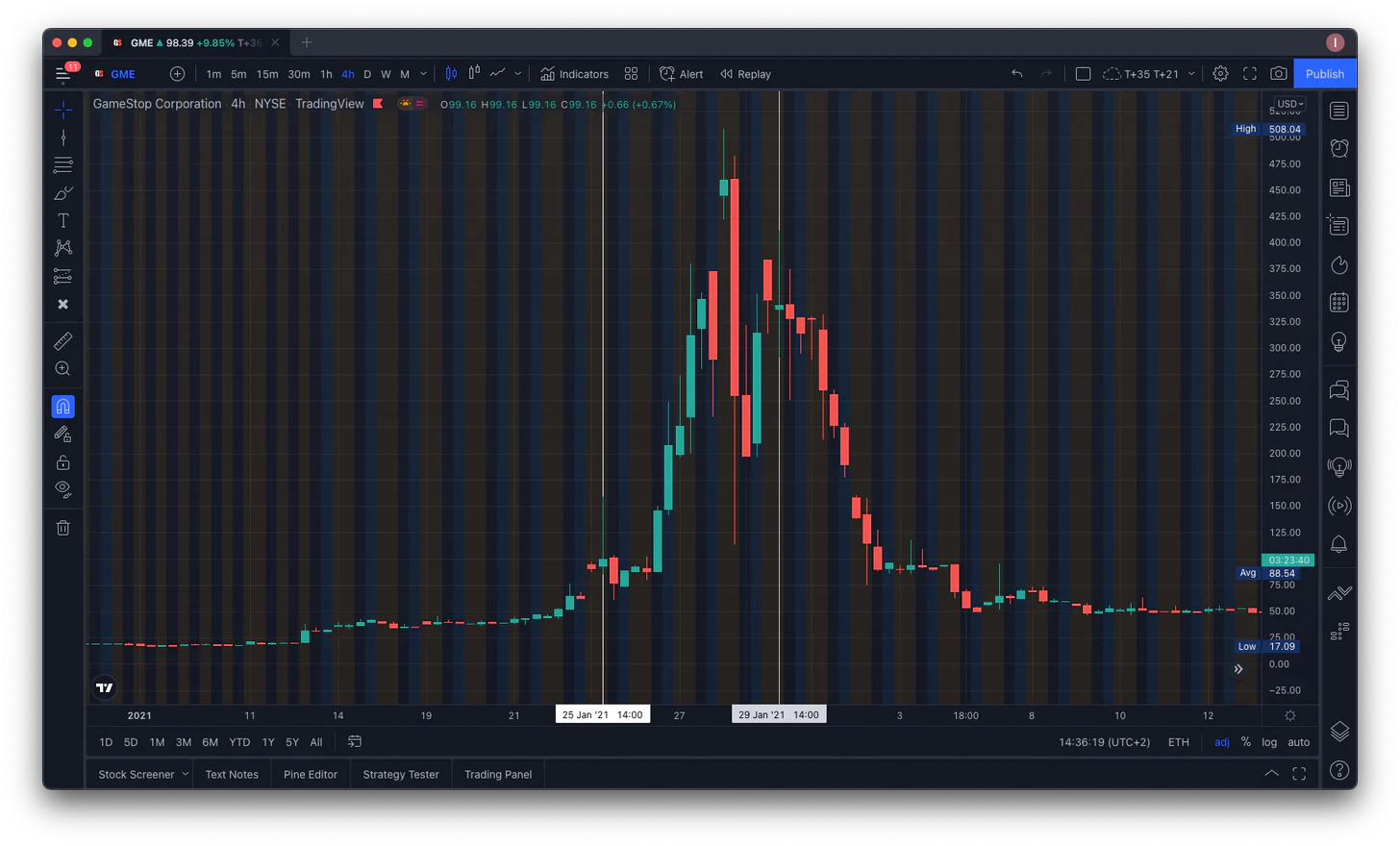Open the chart patterns tool
Screen dimensions: 1400x846
click(x=62, y=248)
